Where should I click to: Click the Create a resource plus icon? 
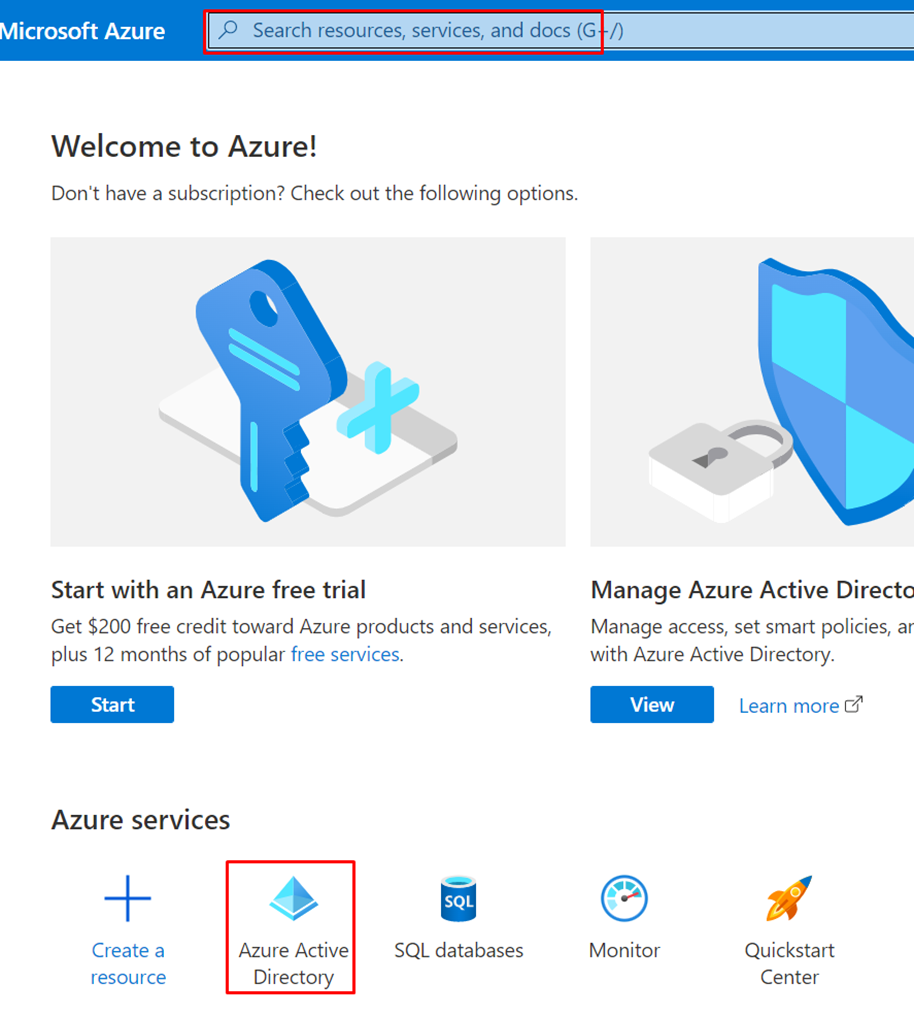tap(128, 898)
